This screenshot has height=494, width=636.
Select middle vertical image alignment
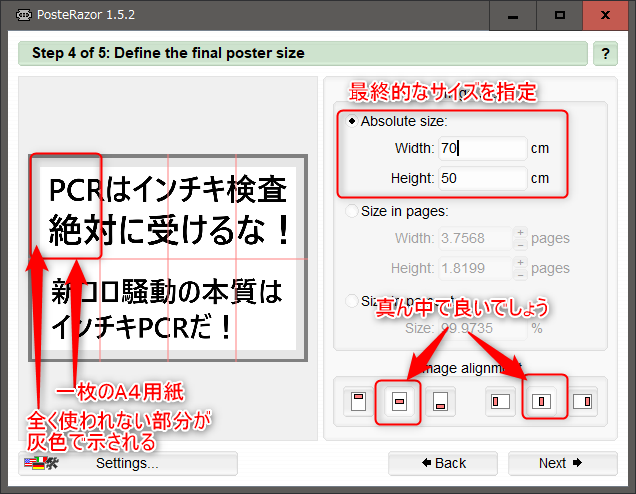[x=398, y=401]
